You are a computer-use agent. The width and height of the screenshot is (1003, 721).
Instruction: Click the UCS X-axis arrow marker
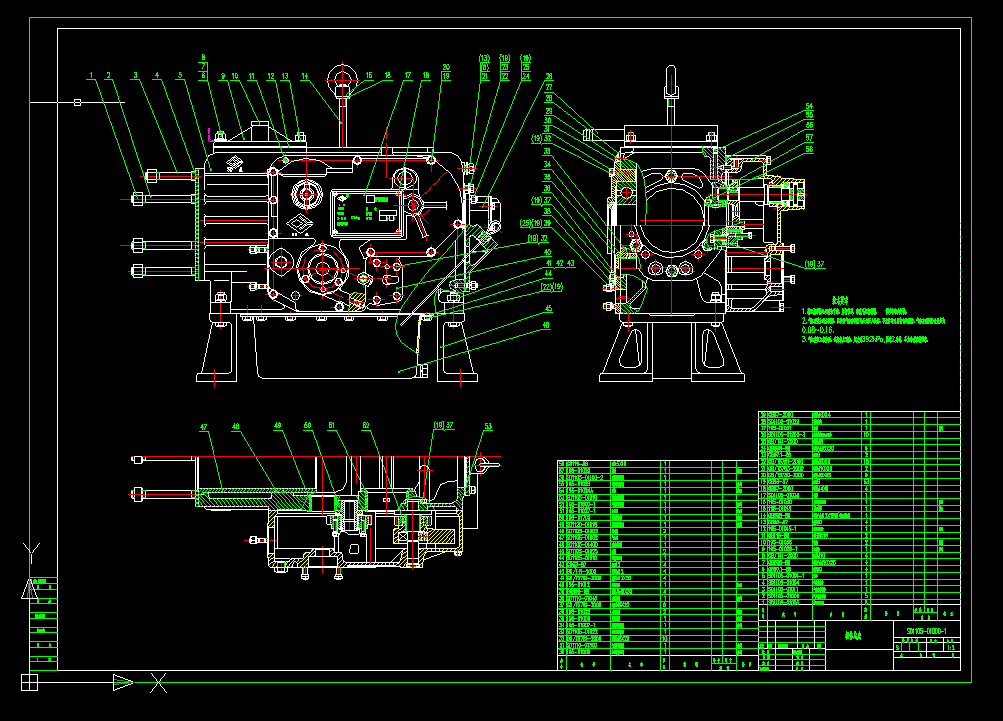tap(123, 683)
